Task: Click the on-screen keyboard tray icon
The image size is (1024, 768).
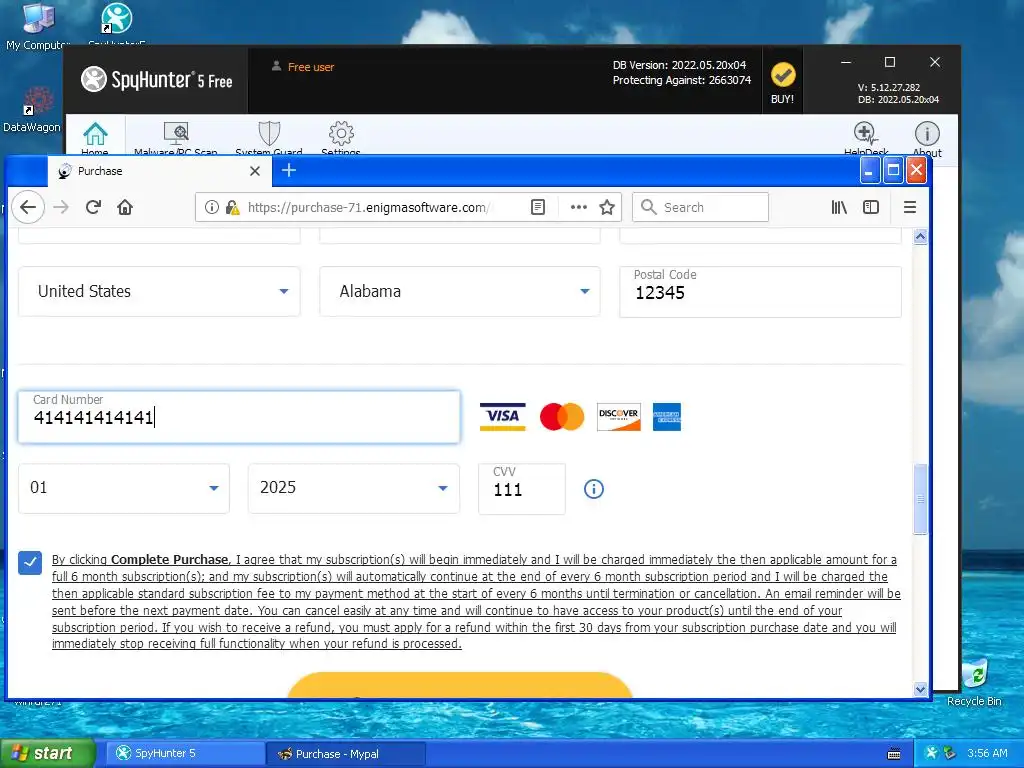Action: click(x=894, y=754)
